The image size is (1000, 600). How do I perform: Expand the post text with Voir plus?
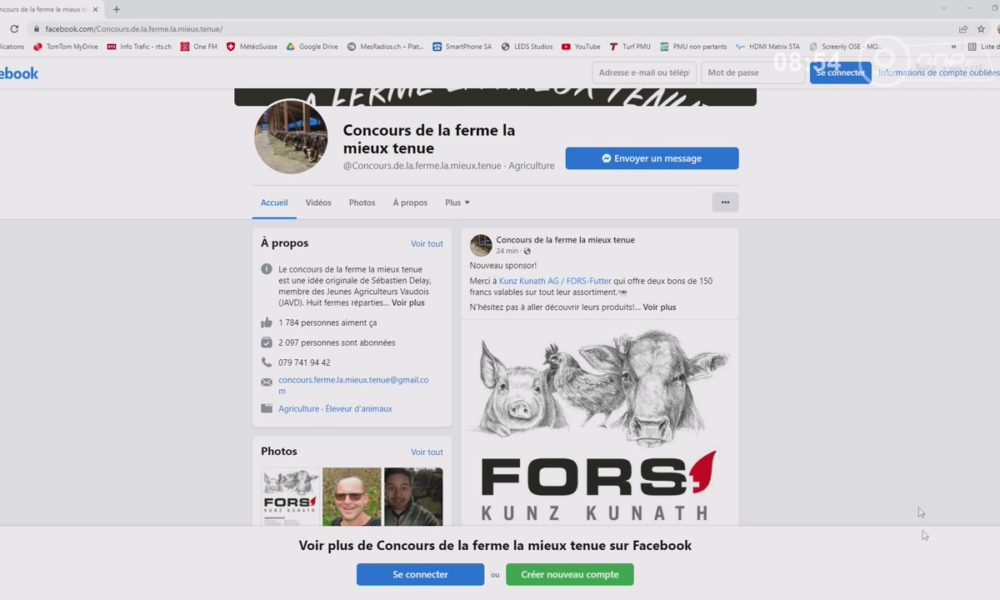(x=659, y=307)
